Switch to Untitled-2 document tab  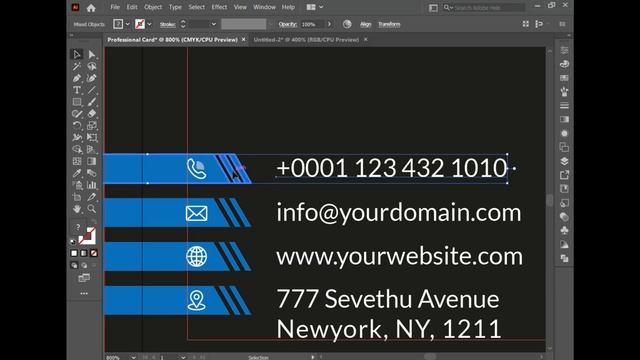pyautogui.click(x=306, y=40)
